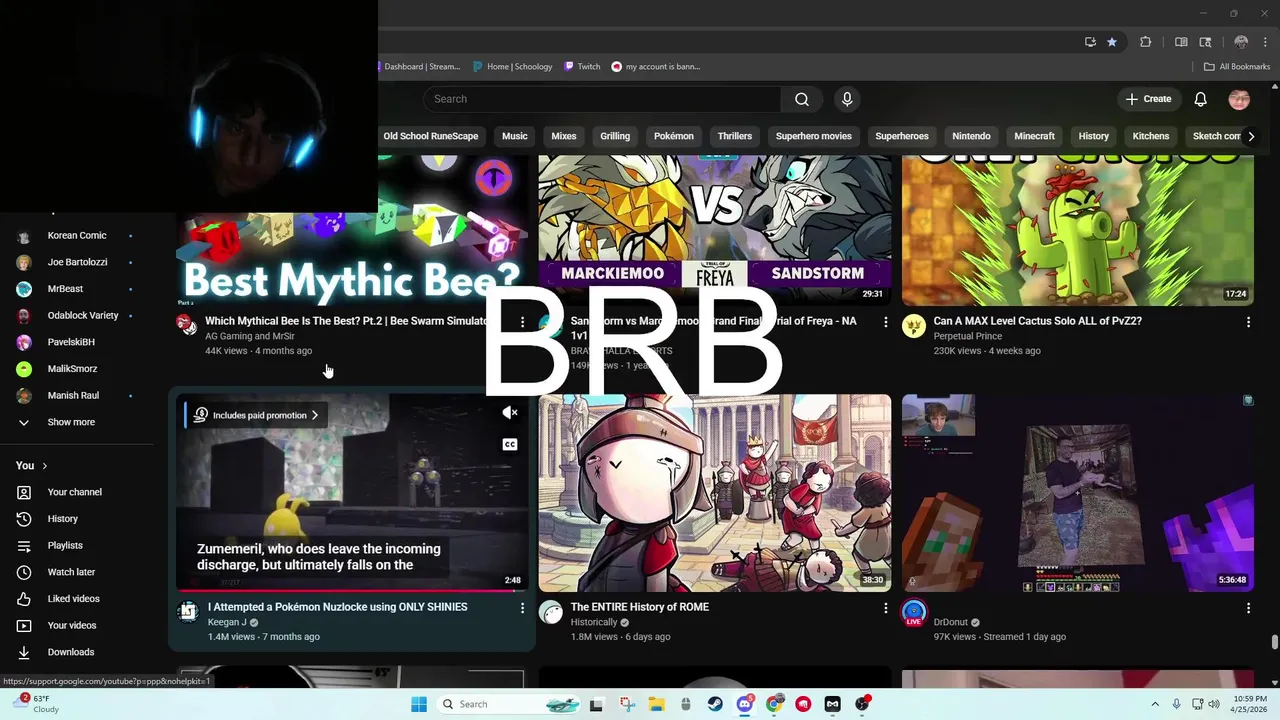Open Steam from the taskbar
The image size is (1280, 720).
(x=715, y=704)
